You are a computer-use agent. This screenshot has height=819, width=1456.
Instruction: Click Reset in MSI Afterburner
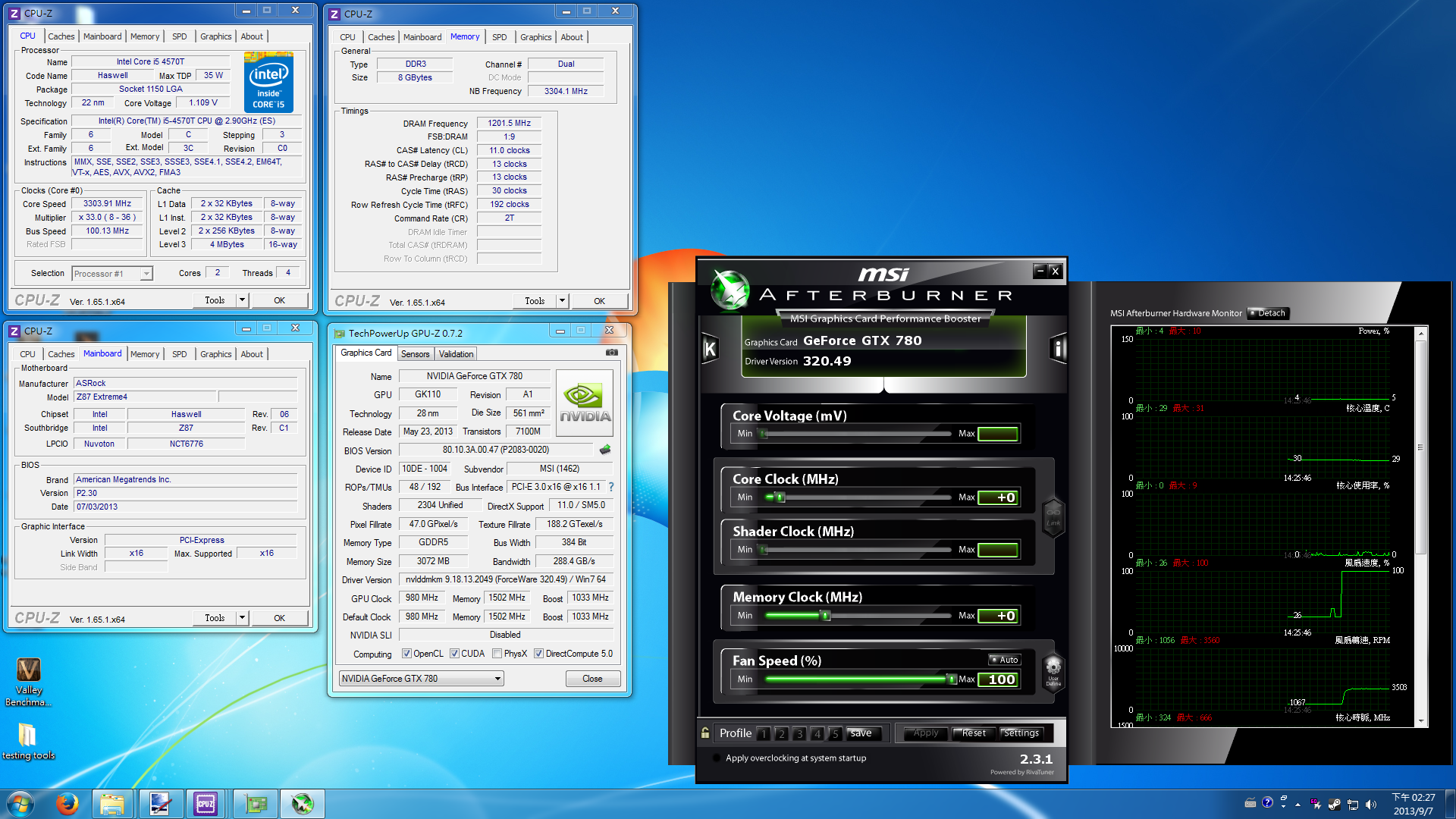click(x=974, y=733)
